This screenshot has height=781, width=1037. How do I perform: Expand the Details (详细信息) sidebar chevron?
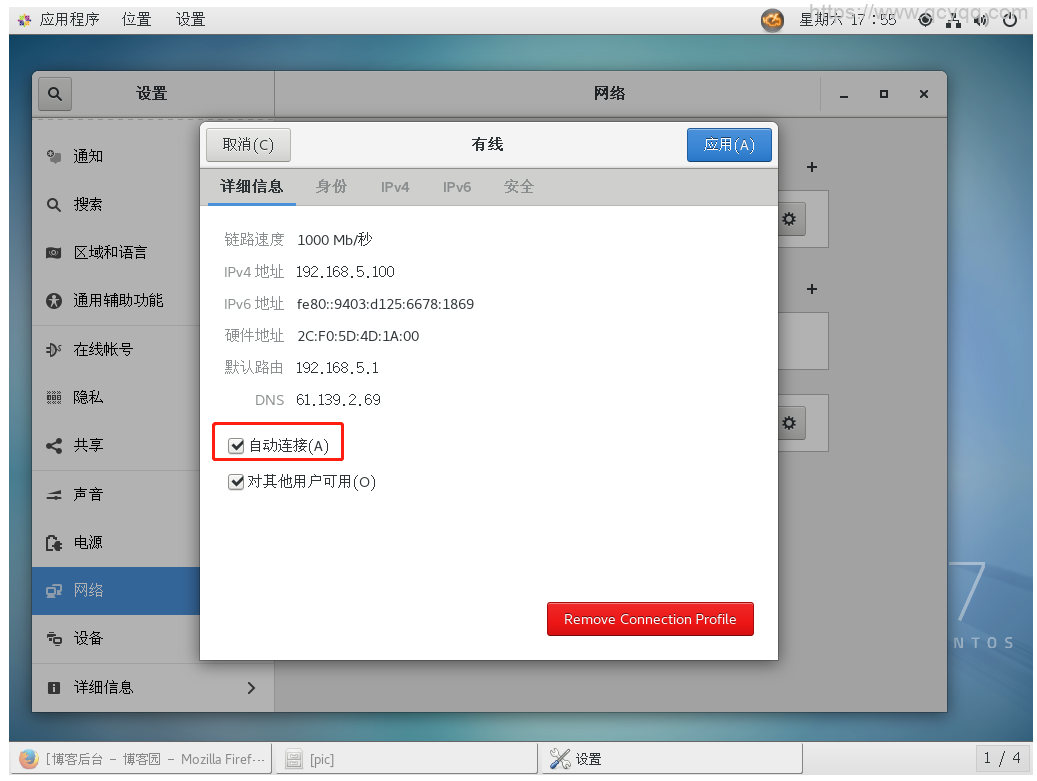coord(251,687)
